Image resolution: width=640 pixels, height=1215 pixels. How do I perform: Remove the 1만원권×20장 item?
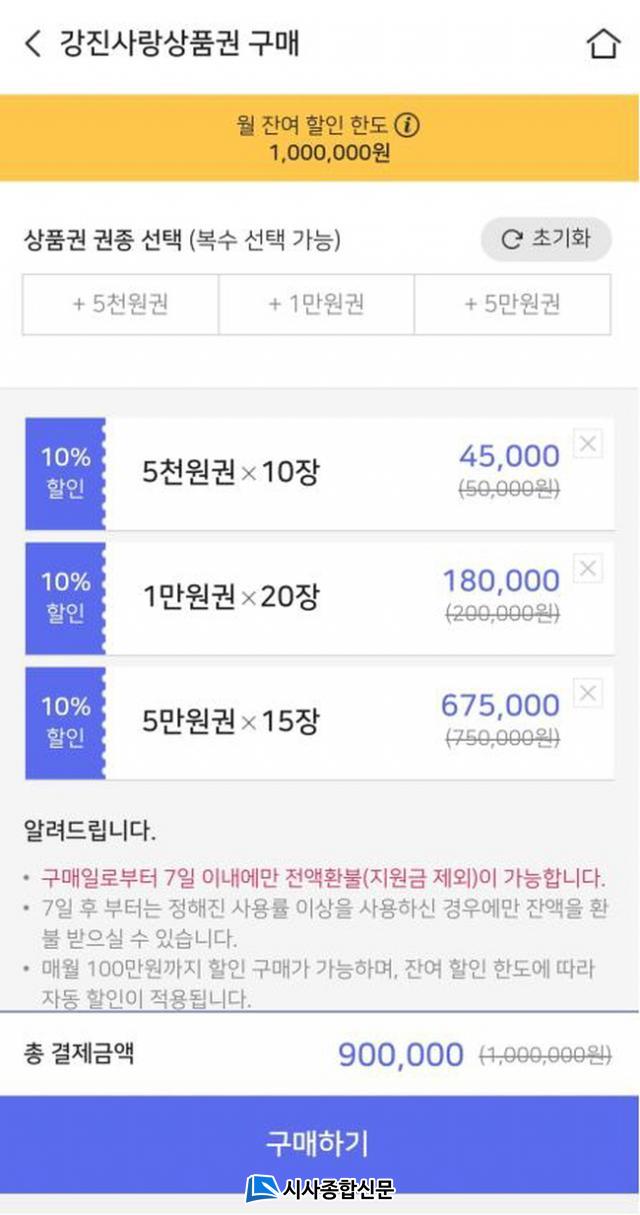coord(588,569)
